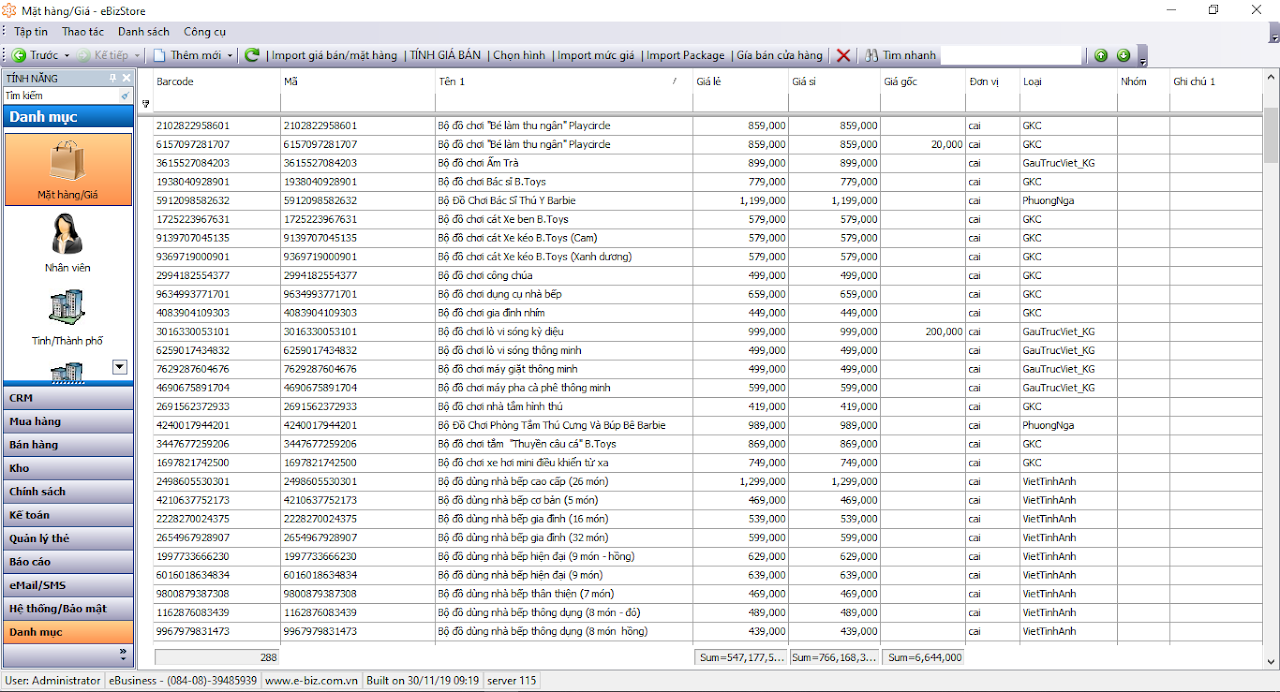Create a new item with Thêm mới

tap(187, 55)
